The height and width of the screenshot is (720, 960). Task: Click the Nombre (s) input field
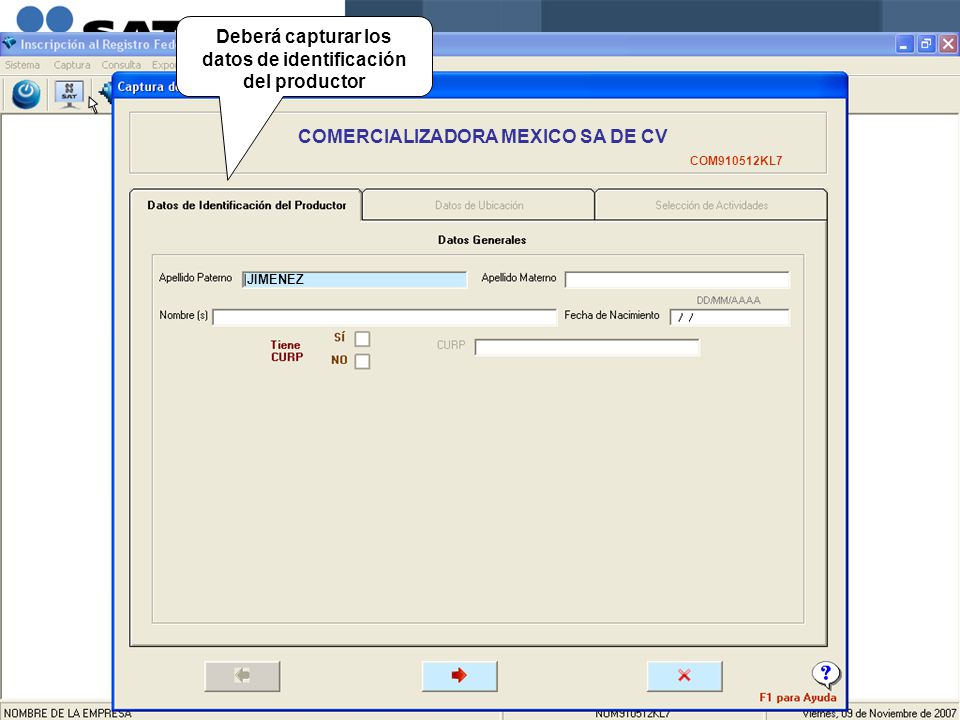click(384, 317)
